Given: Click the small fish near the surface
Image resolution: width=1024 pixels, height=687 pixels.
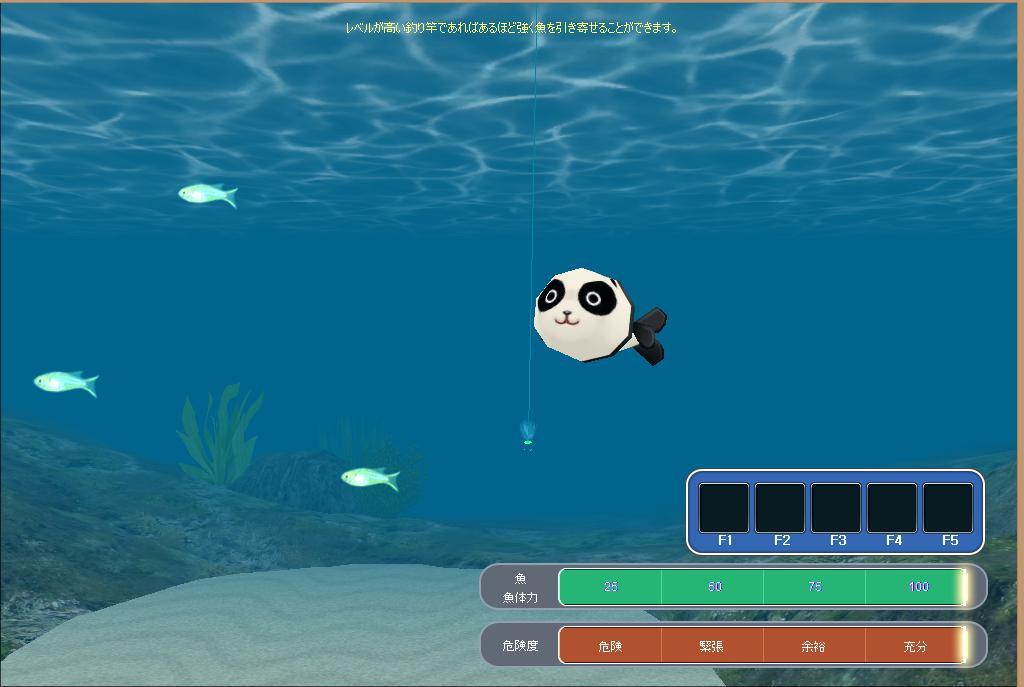Looking at the screenshot, I should pos(208,194).
